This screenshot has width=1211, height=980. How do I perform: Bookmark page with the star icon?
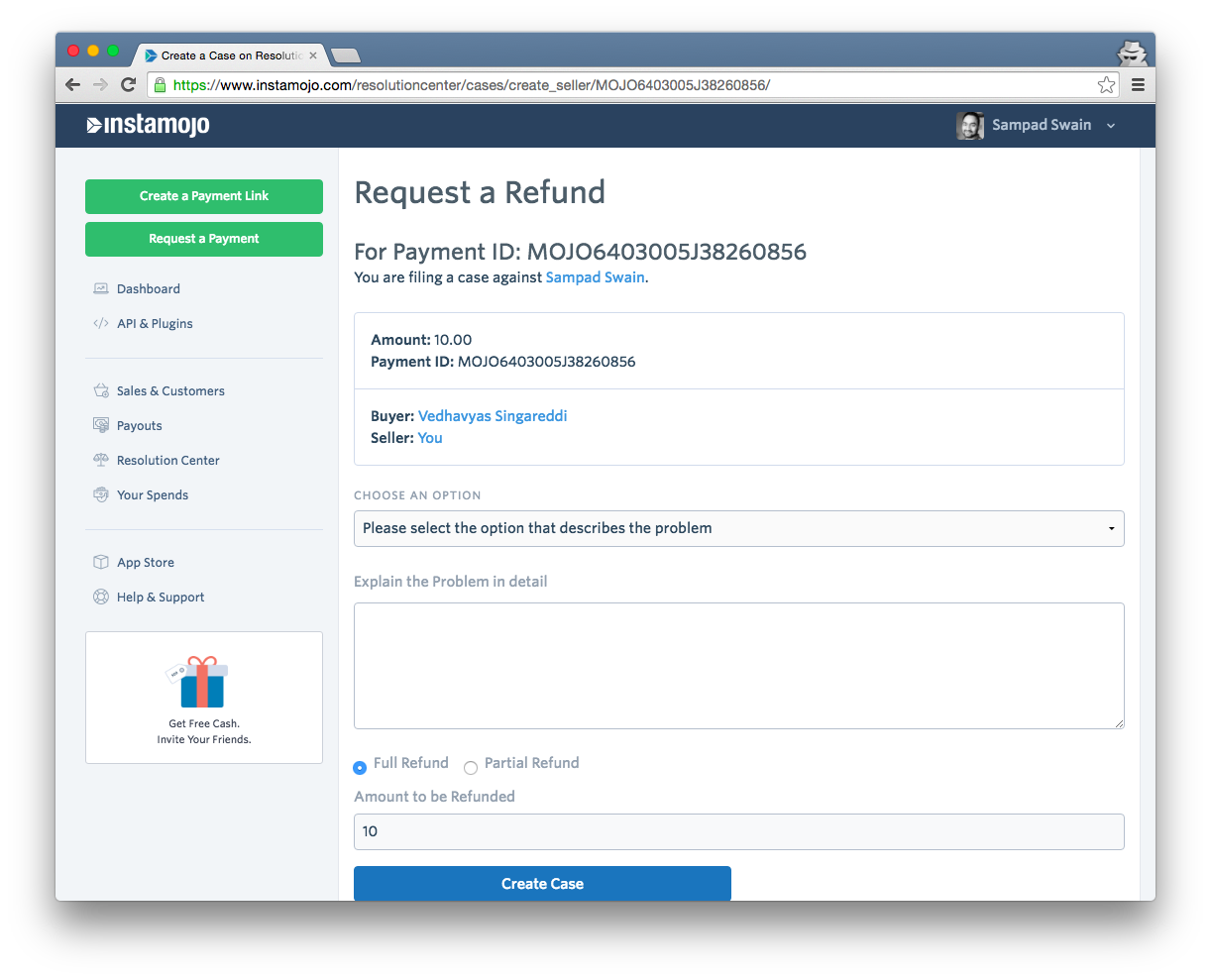[1106, 85]
